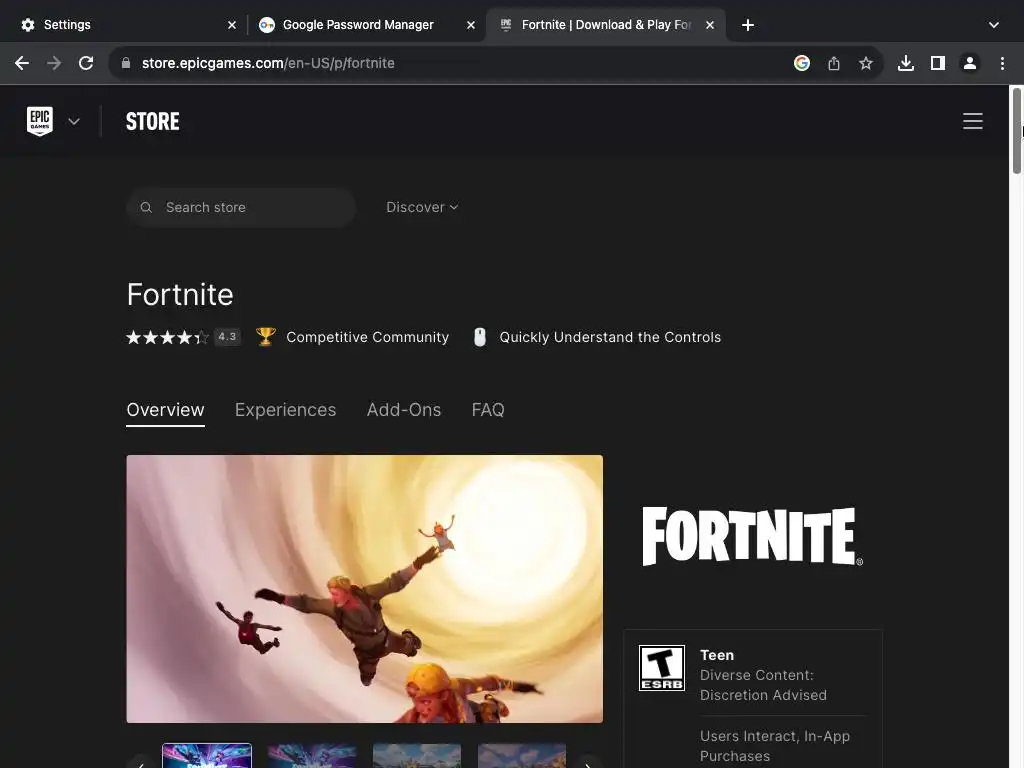
Task: Expand the tab search chevron
Action: pyautogui.click(x=994, y=25)
